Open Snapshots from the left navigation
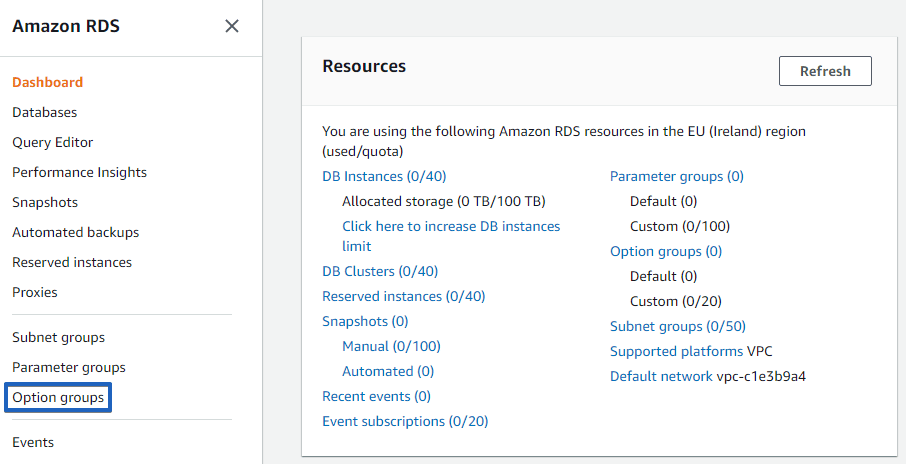Viewport: 906px width, 464px height. pos(44,202)
